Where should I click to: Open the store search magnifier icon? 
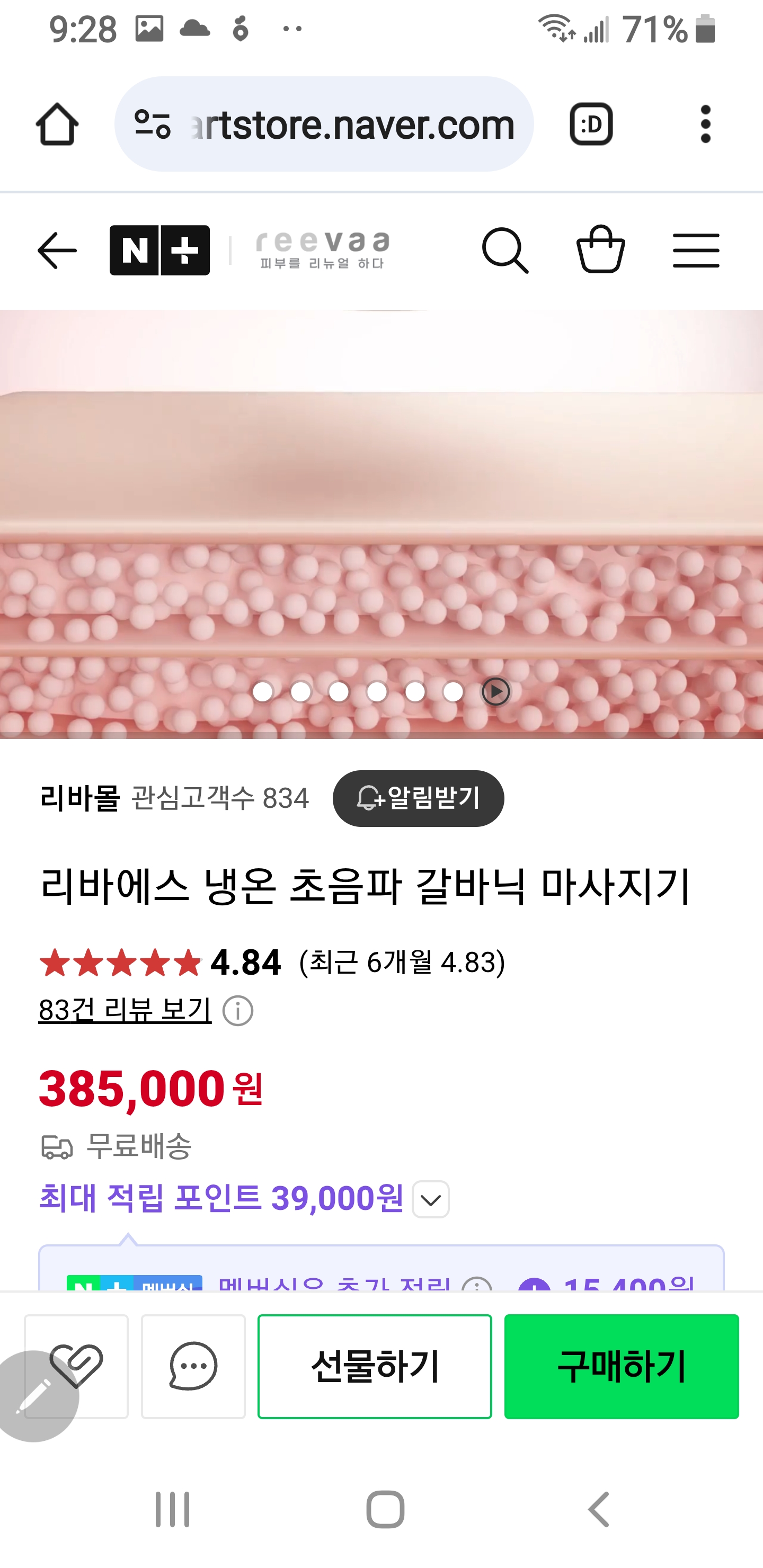click(505, 250)
